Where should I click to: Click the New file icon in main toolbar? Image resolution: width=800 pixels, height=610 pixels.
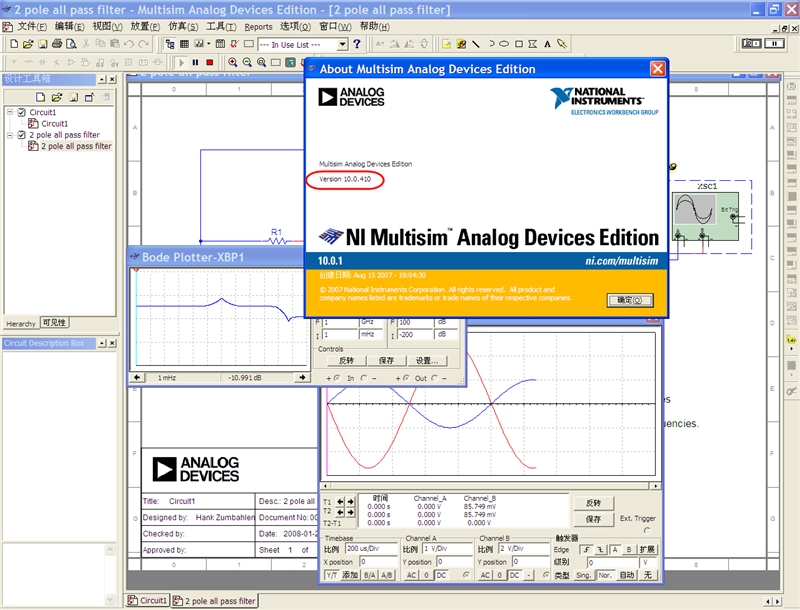click(14, 44)
